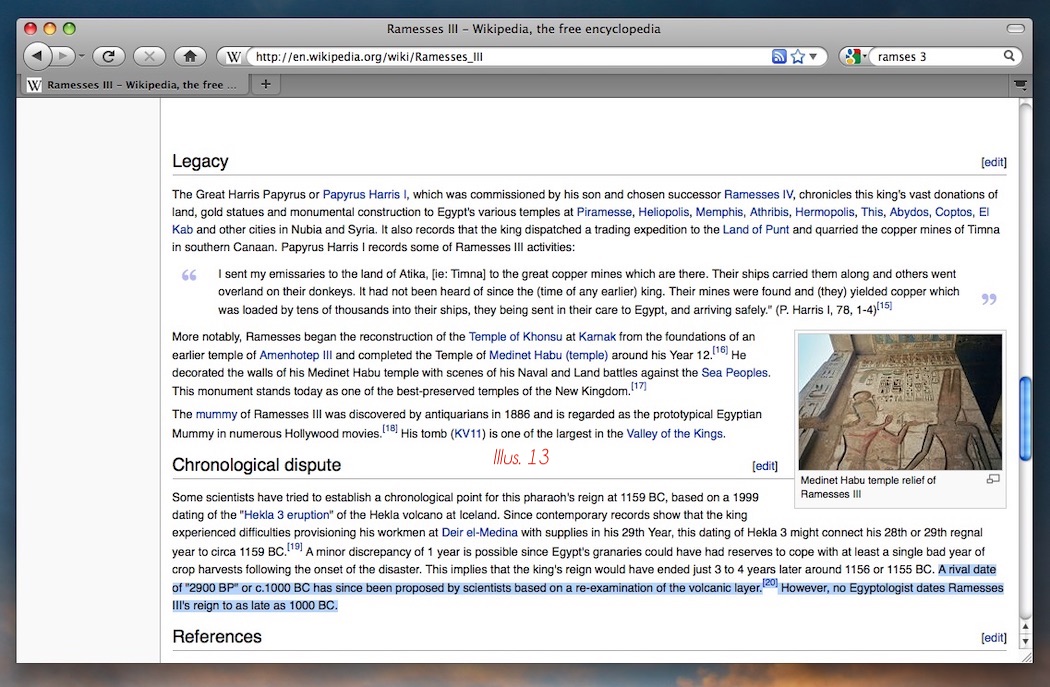This screenshot has width=1050, height=687.
Task: Jump to footnote reference [20]
Action: click(770, 583)
